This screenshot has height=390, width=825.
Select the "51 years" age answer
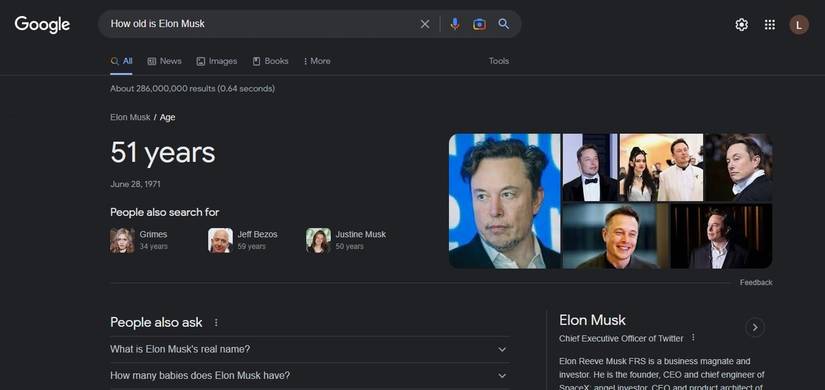tap(163, 153)
